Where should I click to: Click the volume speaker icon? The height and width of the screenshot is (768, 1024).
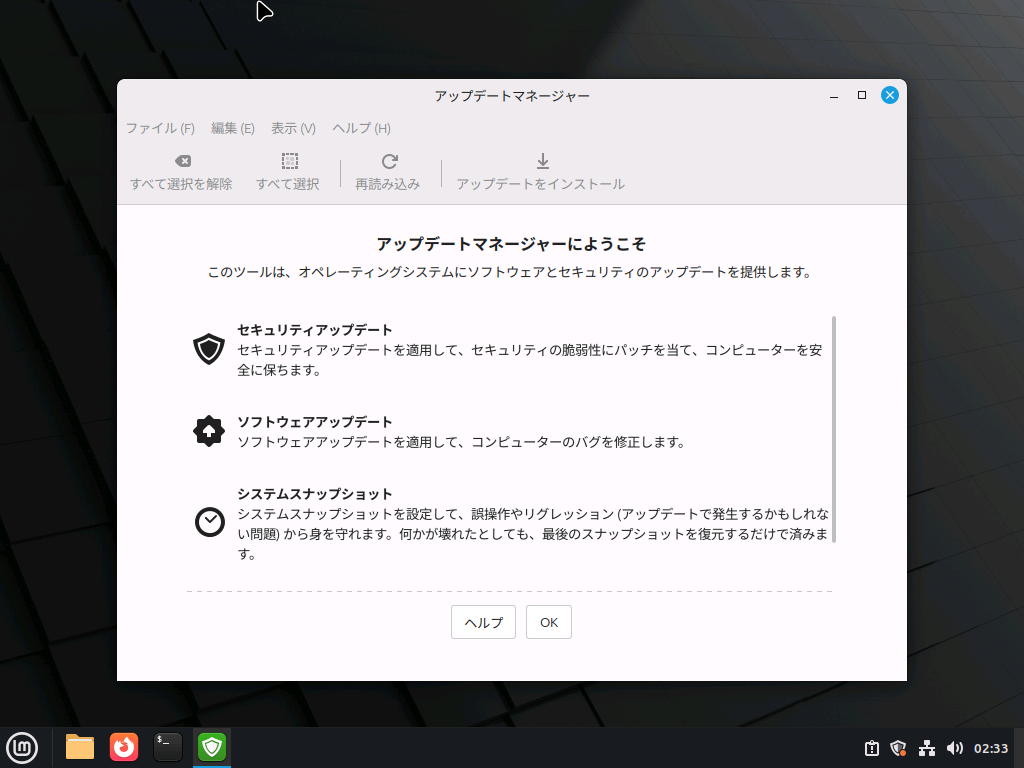pyautogui.click(x=955, y=747)
